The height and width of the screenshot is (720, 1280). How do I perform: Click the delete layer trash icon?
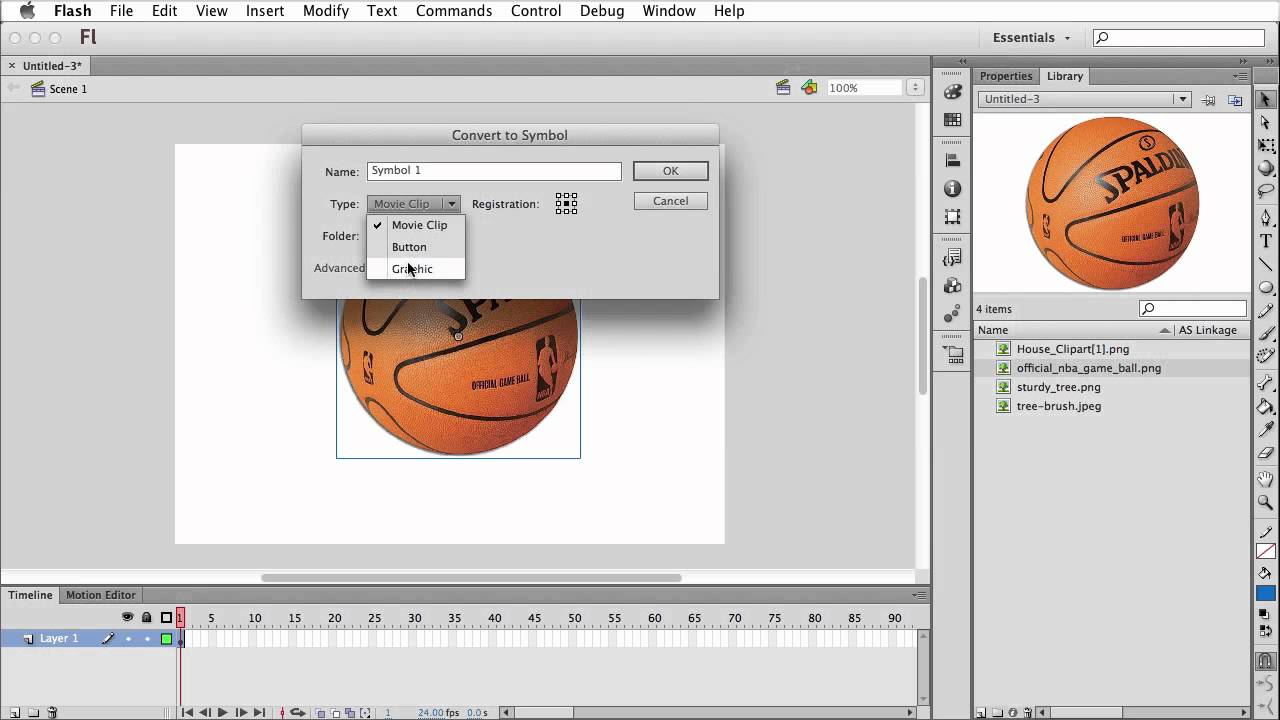[x=53, y=712]
